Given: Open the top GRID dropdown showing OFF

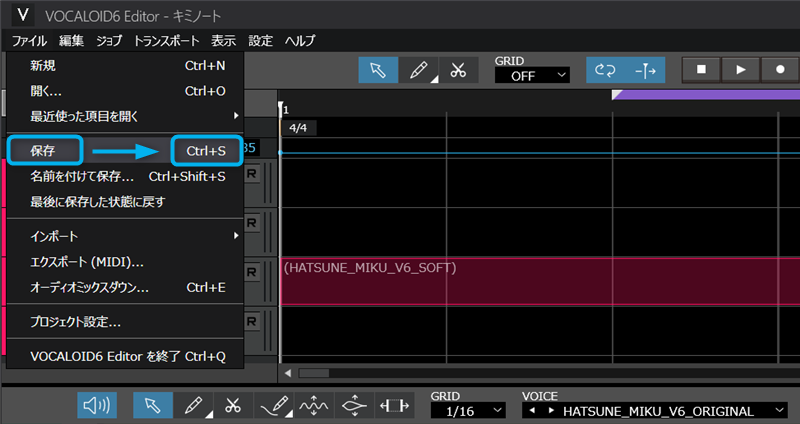Looking at the screenshot, I should 532,76.
